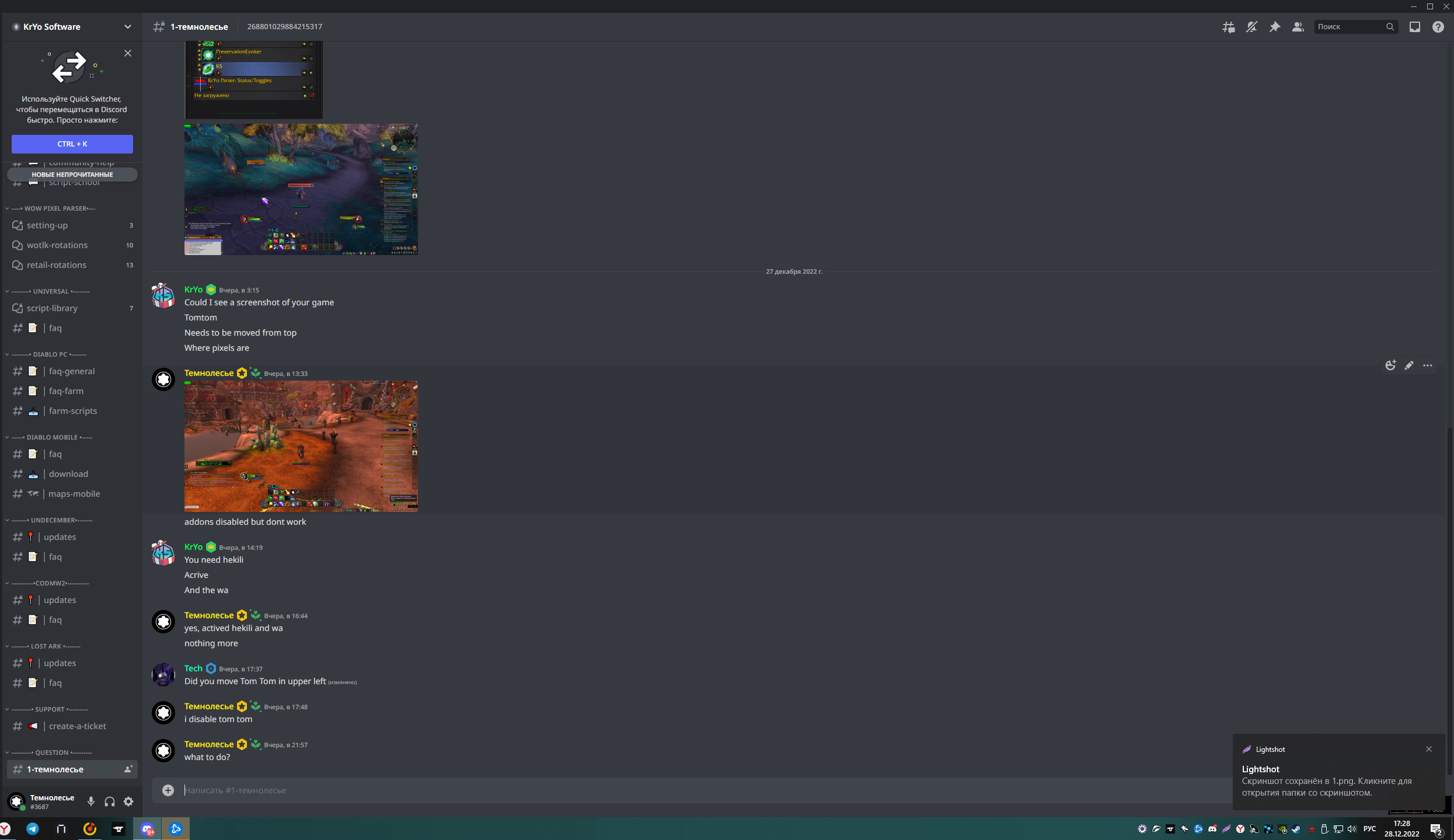
Task: Open the Threads icon in channel header
Action: [1228, 27]
